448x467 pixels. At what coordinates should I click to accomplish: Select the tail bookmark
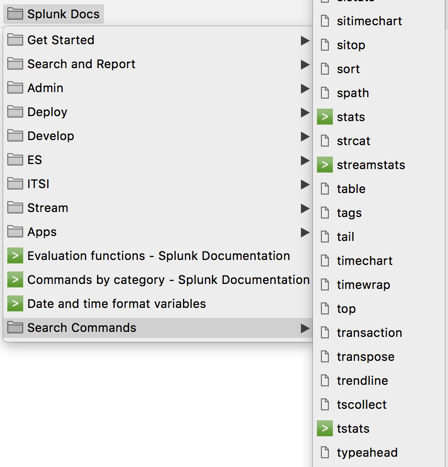click(x=380, y=237)
